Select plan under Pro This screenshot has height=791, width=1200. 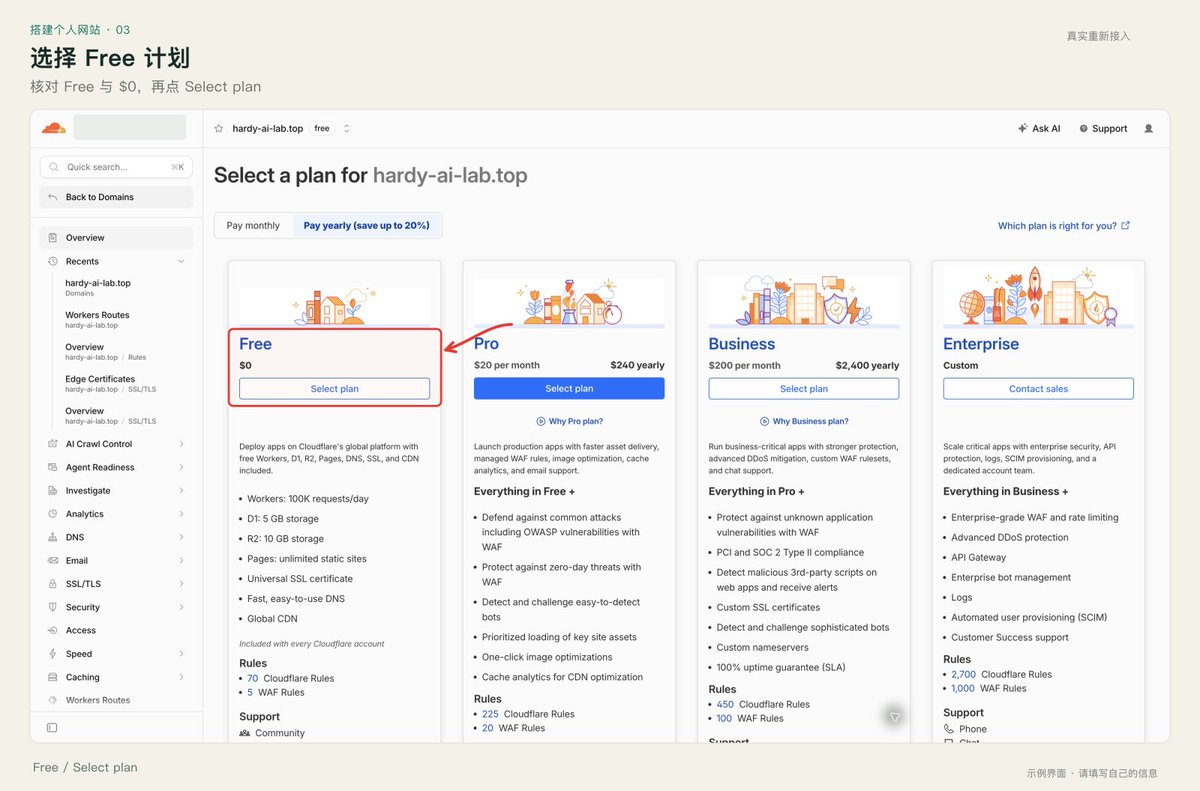569,389
